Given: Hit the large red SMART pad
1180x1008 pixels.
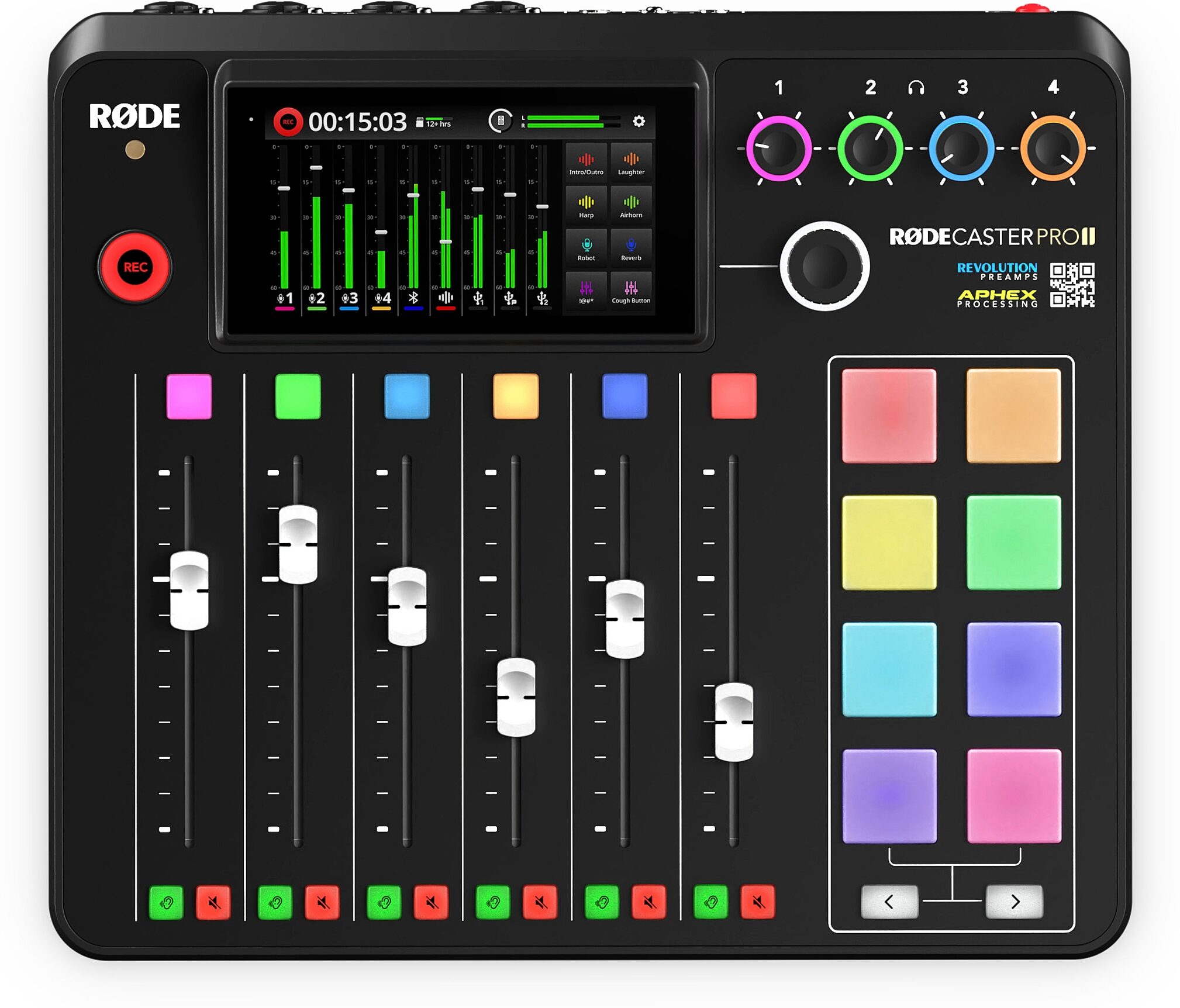Looking at the screenshot, I should [x=889, y=416].
